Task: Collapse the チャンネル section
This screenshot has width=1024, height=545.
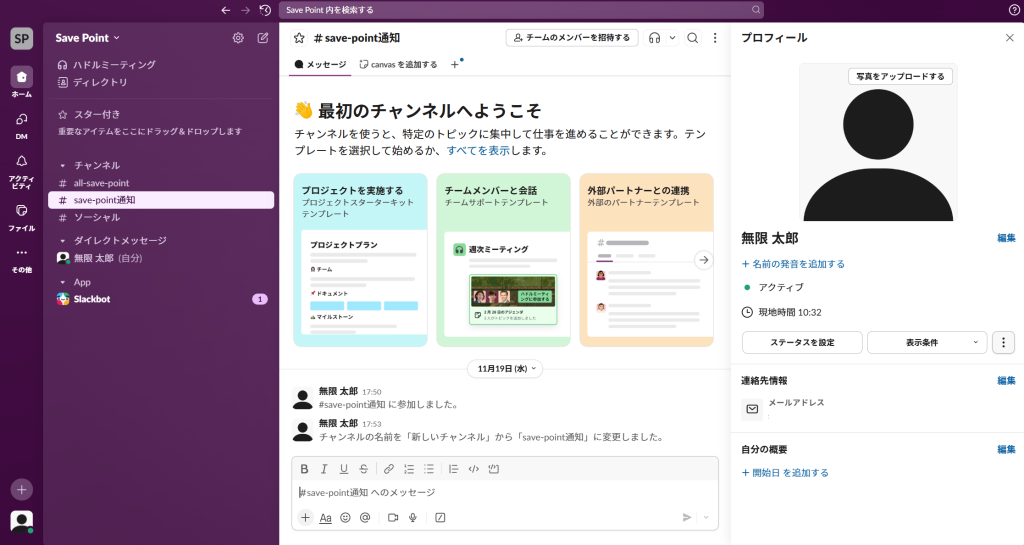Action: [x=64, y=165]
